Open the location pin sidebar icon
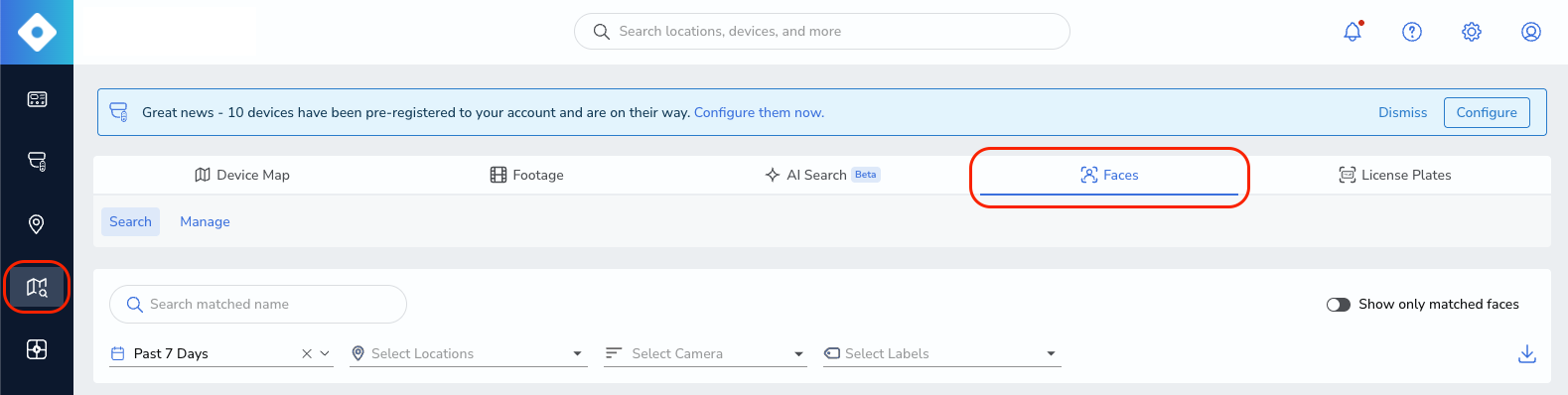This screenshot has width=1568, height=395. point(37,224)
